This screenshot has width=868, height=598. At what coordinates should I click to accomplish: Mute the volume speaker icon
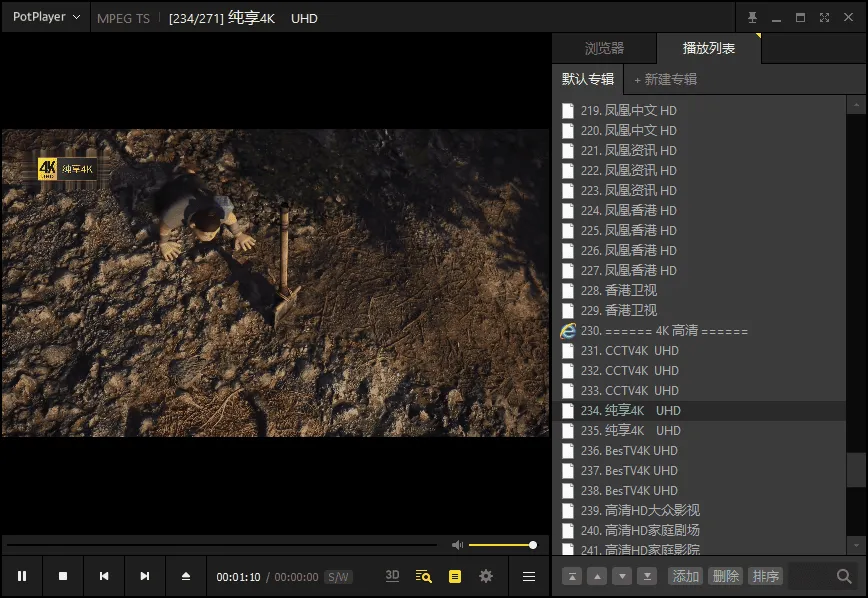click(x=457, y=544)
